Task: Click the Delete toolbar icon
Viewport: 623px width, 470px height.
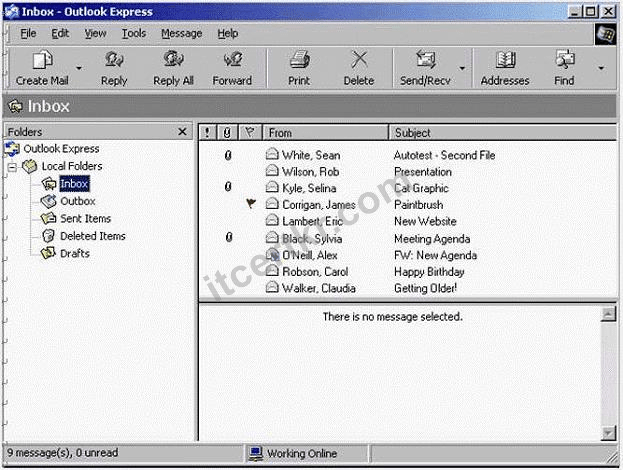Action: (359, 60)
